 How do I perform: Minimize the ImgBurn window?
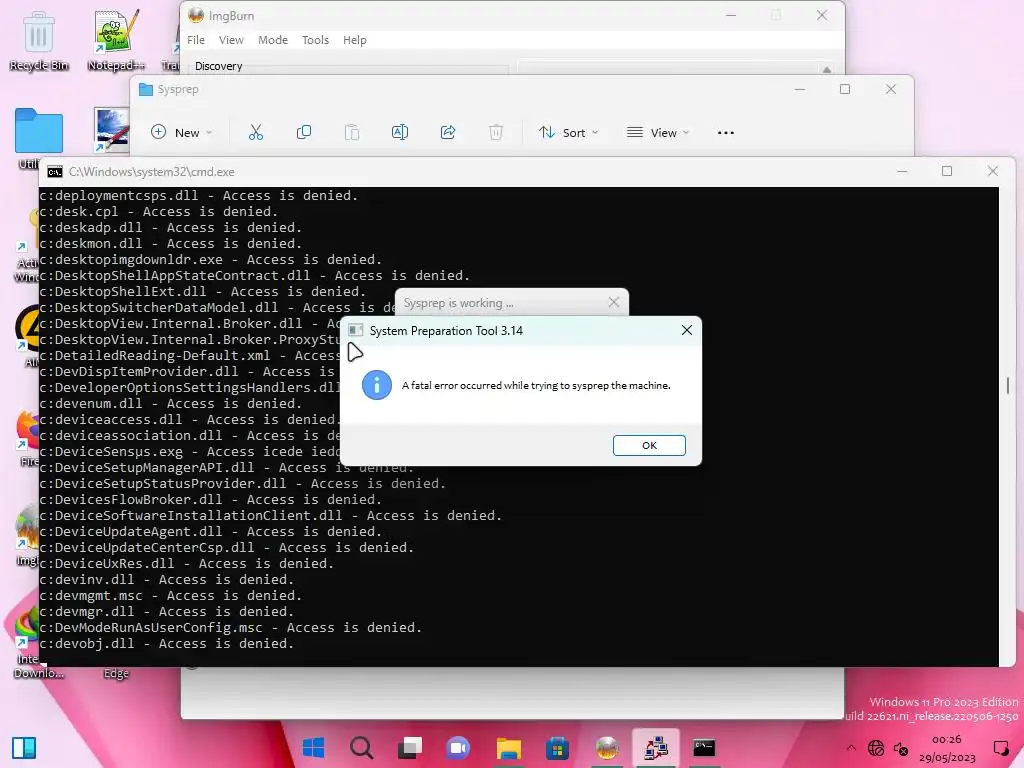(x=731, y=15)
